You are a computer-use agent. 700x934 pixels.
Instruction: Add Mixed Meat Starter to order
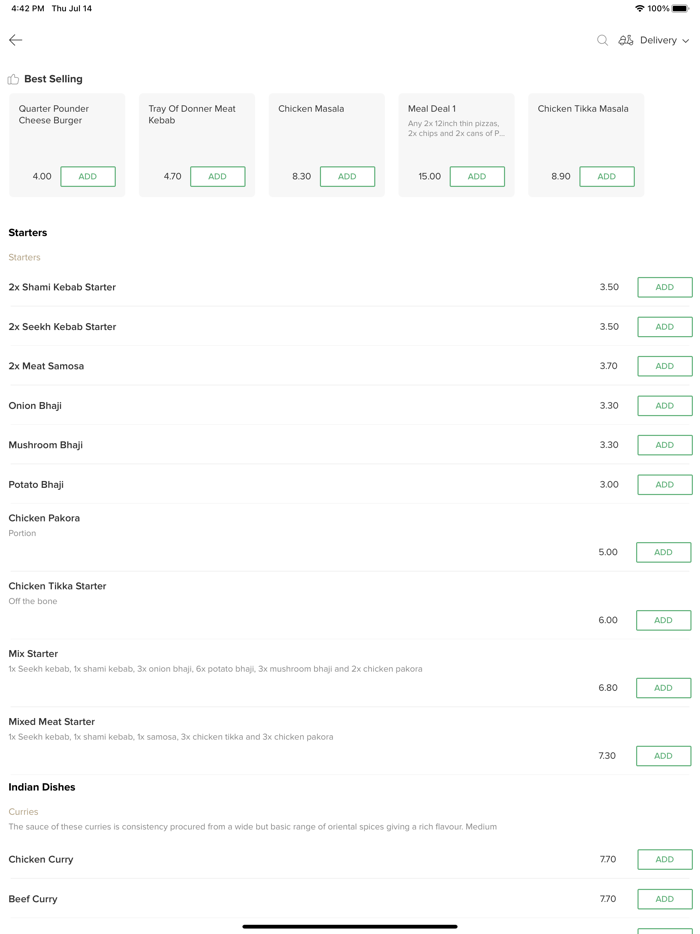click(663, 756)
